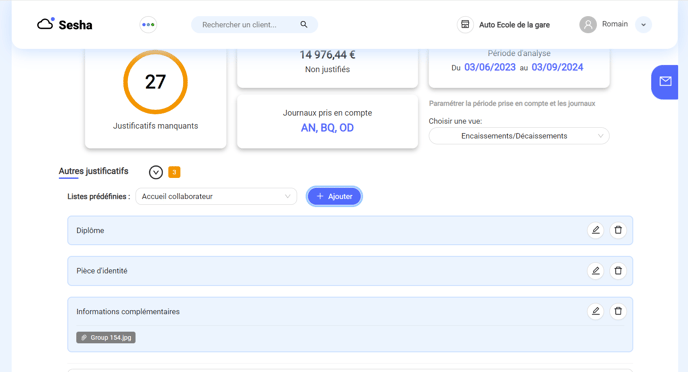Change the end date 03/09/2024
The image size is (688, 372).
tap(557, 67)
